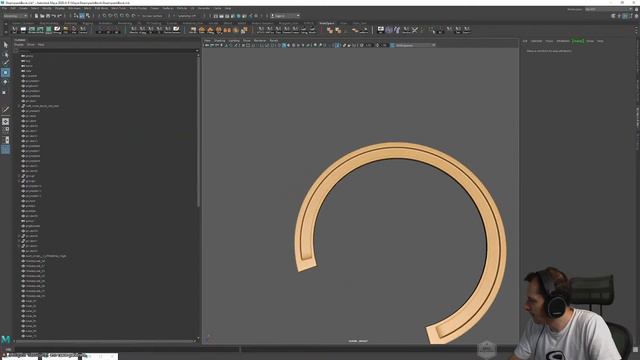Open Attribute Editor Attributes menu
This screenshot has width=640, height=360.
pyautogui.click(x=562, y=41)
